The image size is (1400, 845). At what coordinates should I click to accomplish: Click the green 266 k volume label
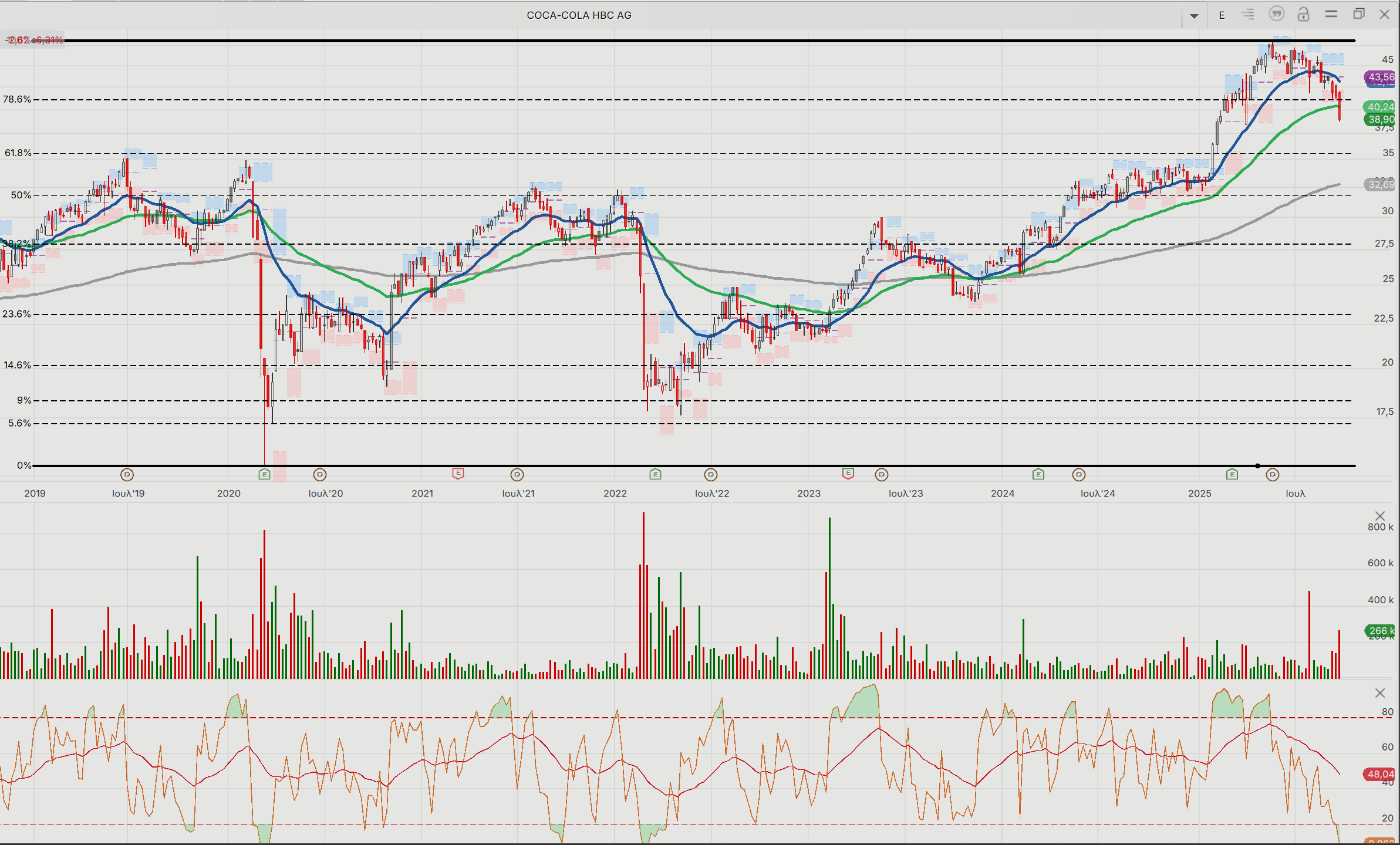(x=1379, y=631)
